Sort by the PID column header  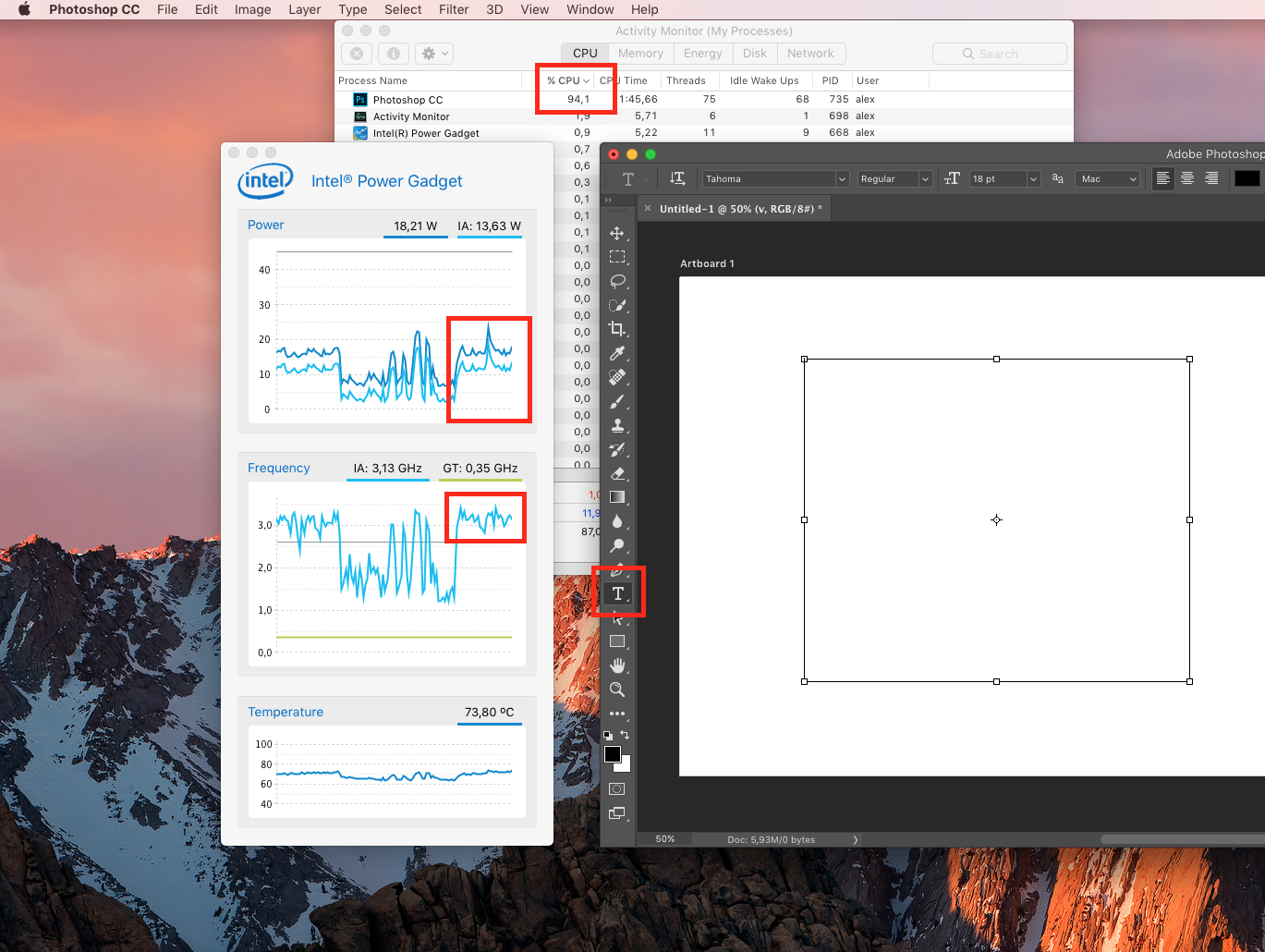[831, 80]
